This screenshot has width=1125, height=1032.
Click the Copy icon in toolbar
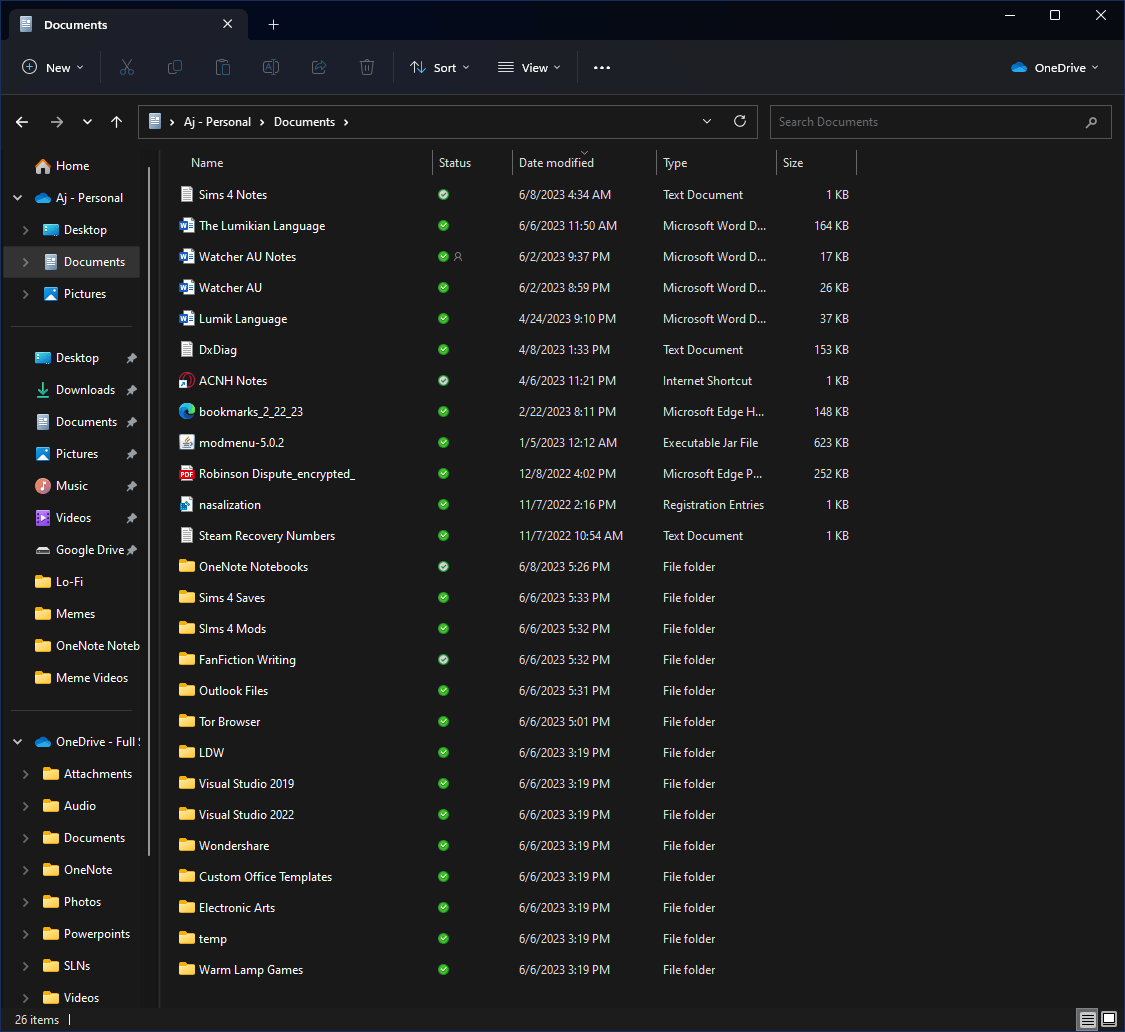tap(175, 67)
